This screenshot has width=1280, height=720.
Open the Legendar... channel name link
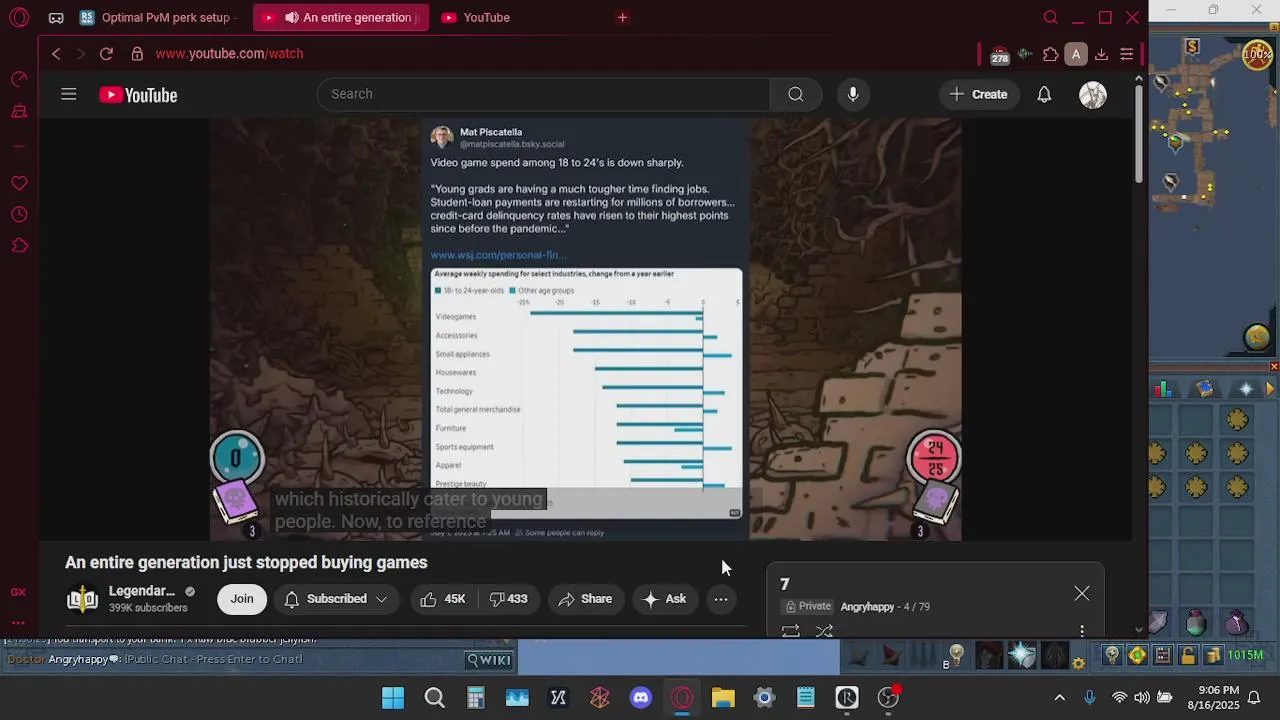click(x=142, y=591)
